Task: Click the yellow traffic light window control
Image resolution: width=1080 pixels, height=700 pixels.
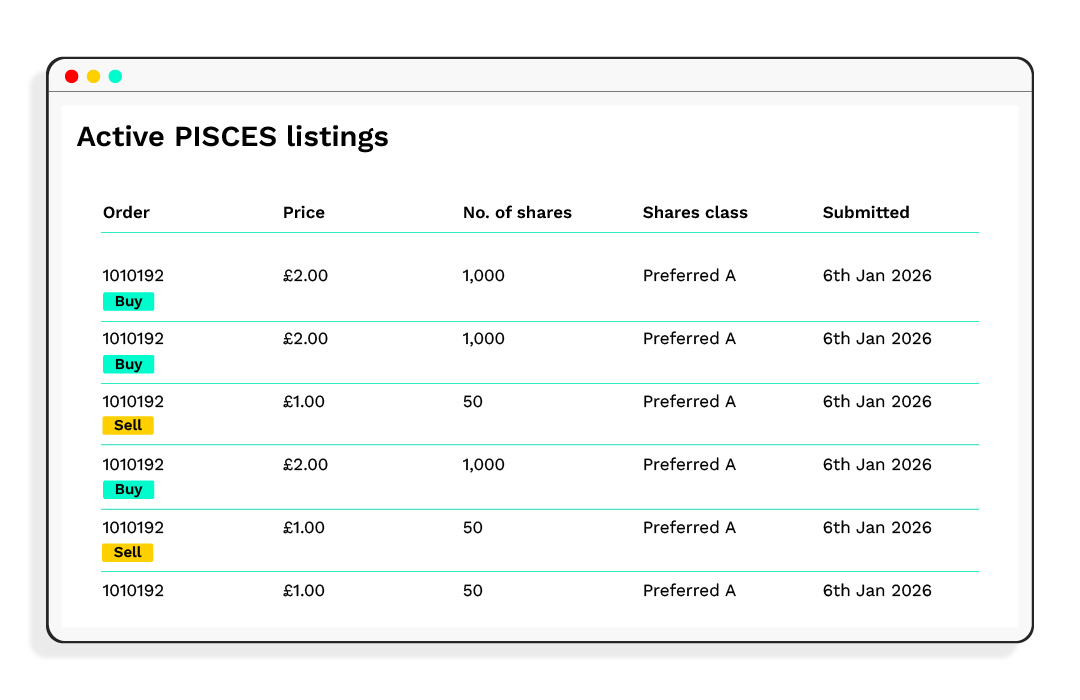Action: pos(93,75)
